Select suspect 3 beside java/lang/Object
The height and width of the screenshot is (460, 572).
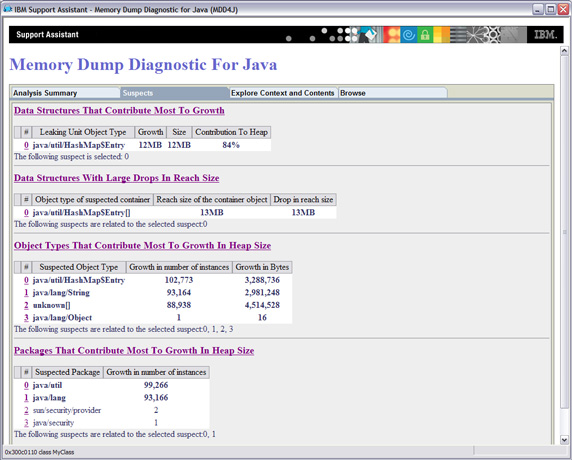[x=26, y=318]
